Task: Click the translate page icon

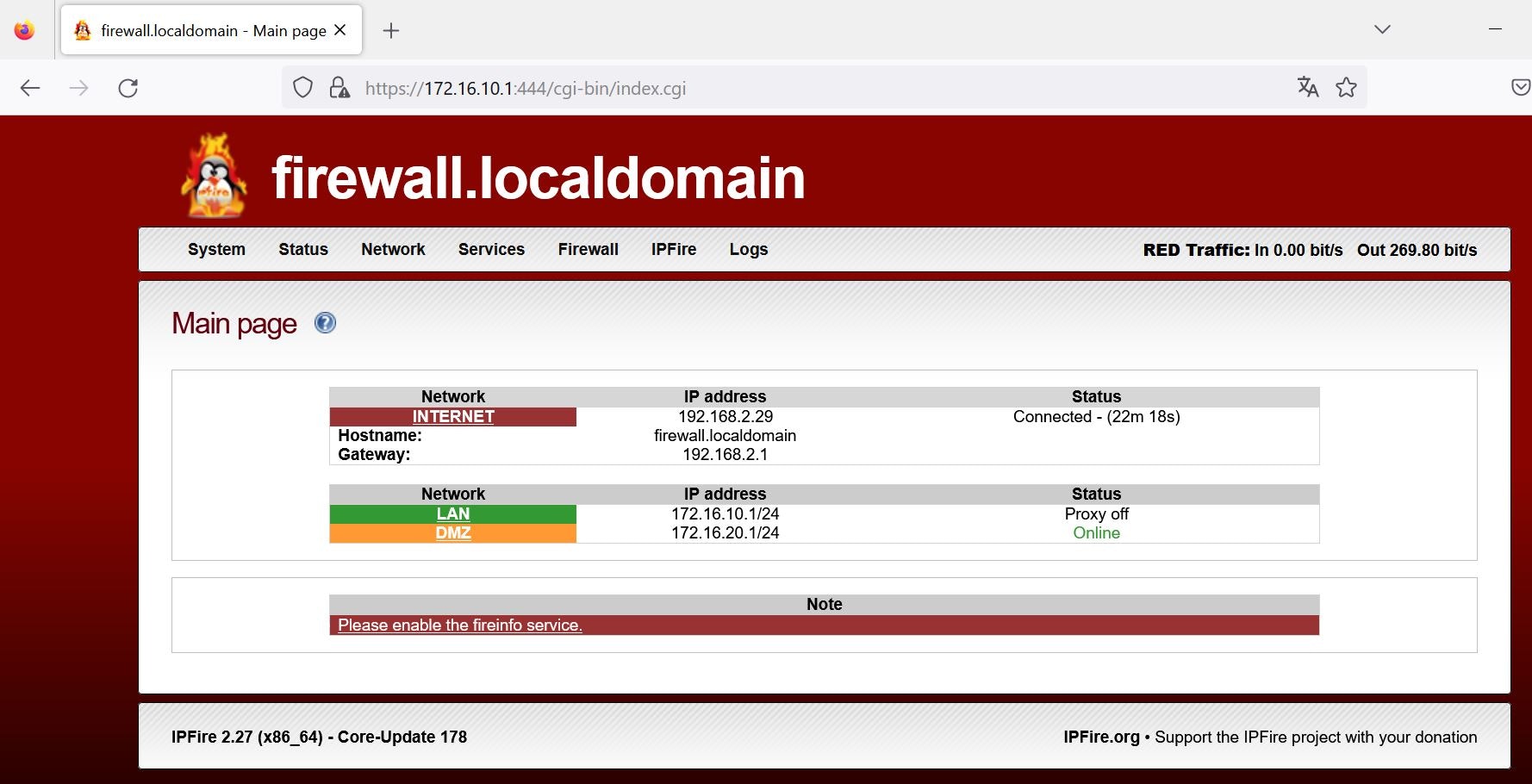Action: [x=1308, y=87]
